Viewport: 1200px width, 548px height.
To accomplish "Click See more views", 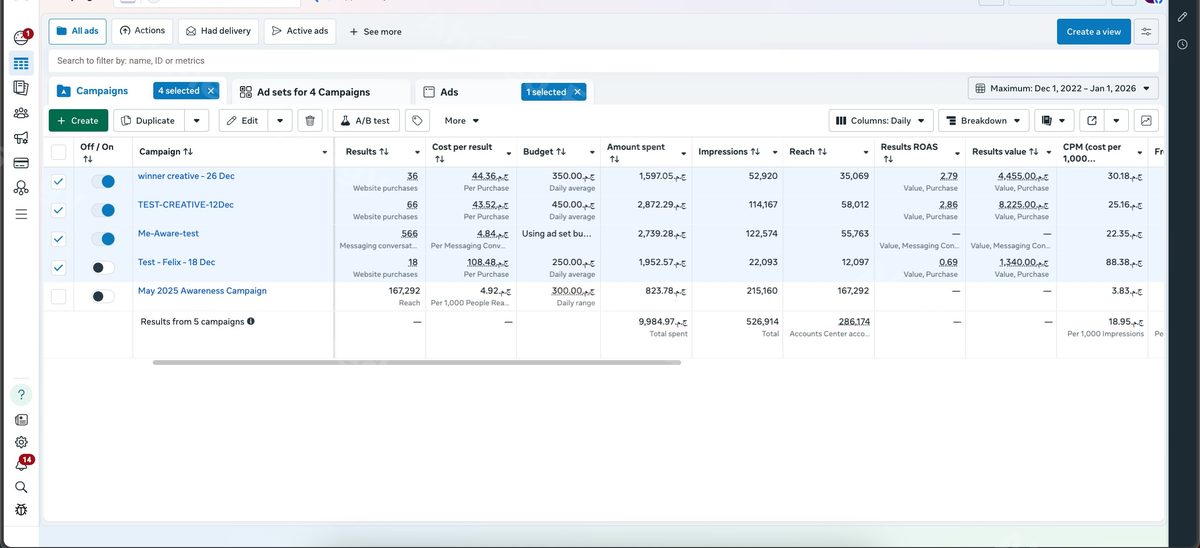I will (x=375, y=32).
